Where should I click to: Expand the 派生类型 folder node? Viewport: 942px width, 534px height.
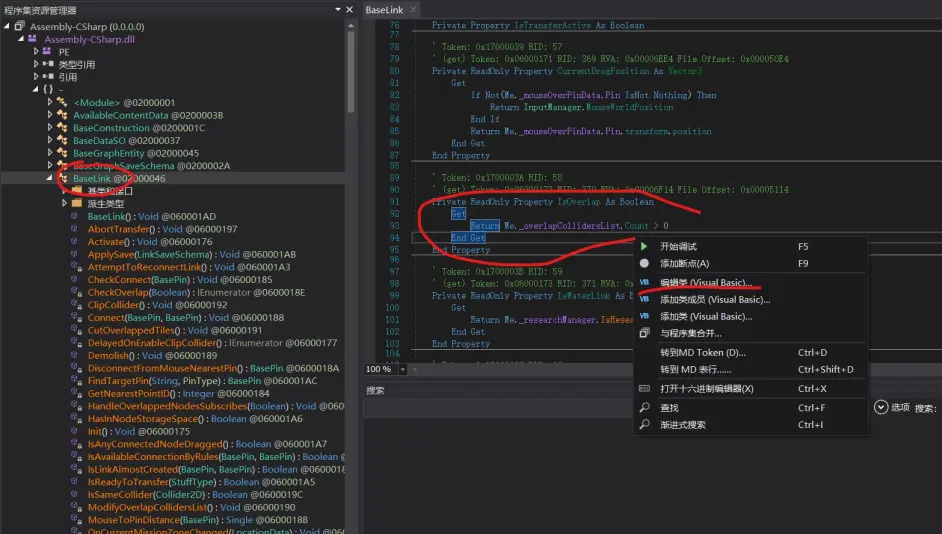pos(64,203)
